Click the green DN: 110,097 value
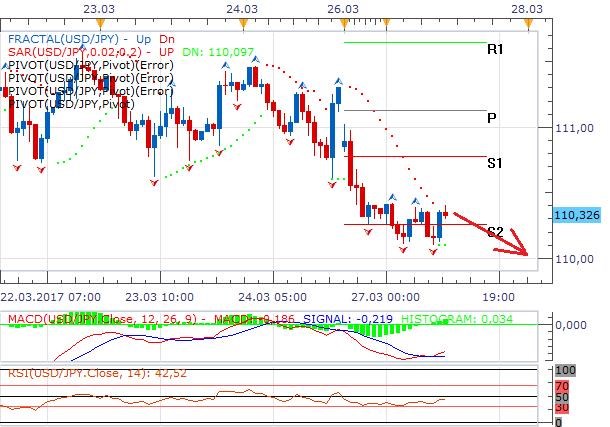Viewport: 610px width, 427px height. coord(218,52)
